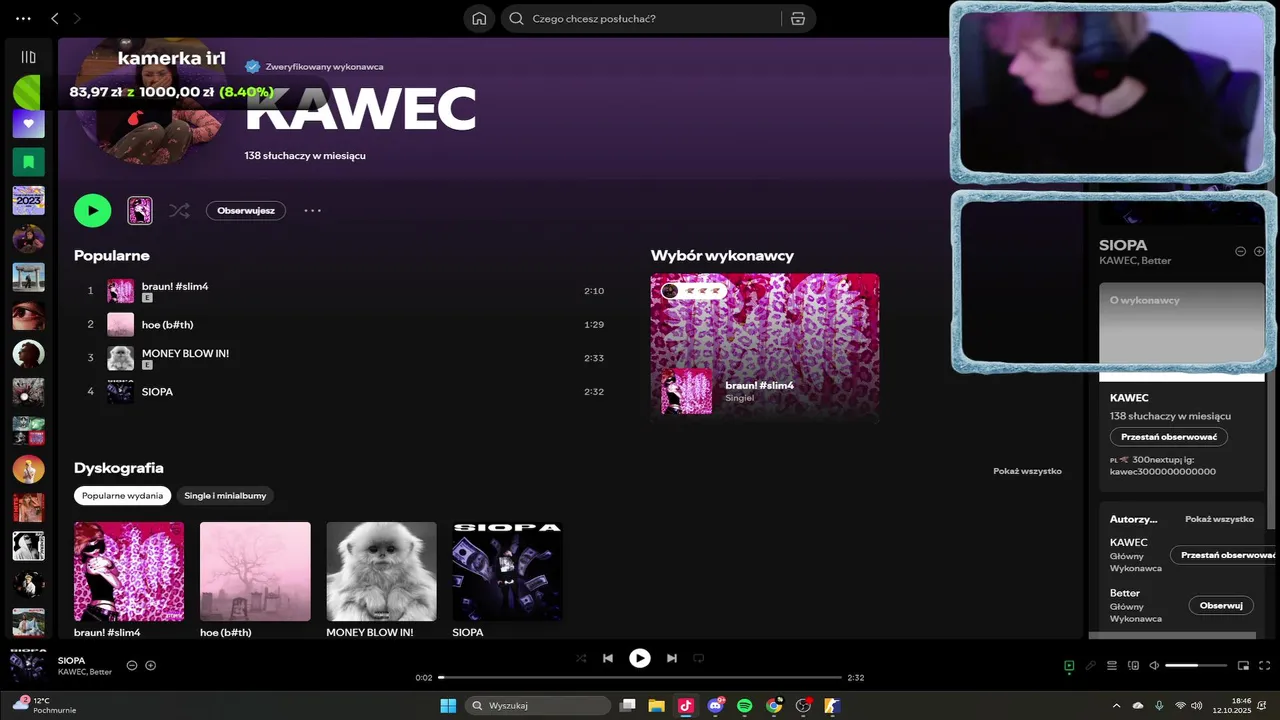1280x720 pixels.
Task: Open the green bookmark Your Episodes icon
Action: 28,161
